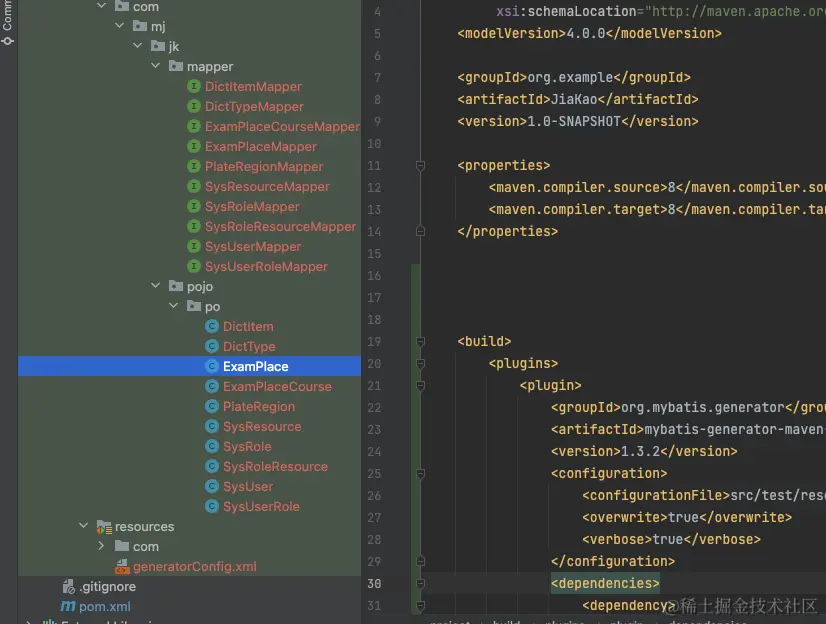
Task: Fold the properties tag on line 11
Action: coord(420,166)
